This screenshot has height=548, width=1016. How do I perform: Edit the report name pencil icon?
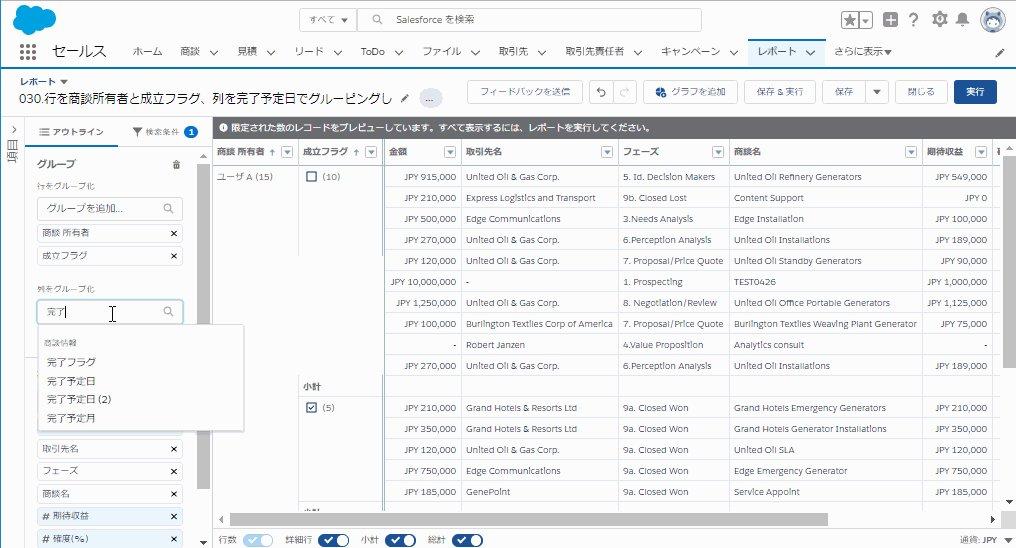(x=405, y=98)
